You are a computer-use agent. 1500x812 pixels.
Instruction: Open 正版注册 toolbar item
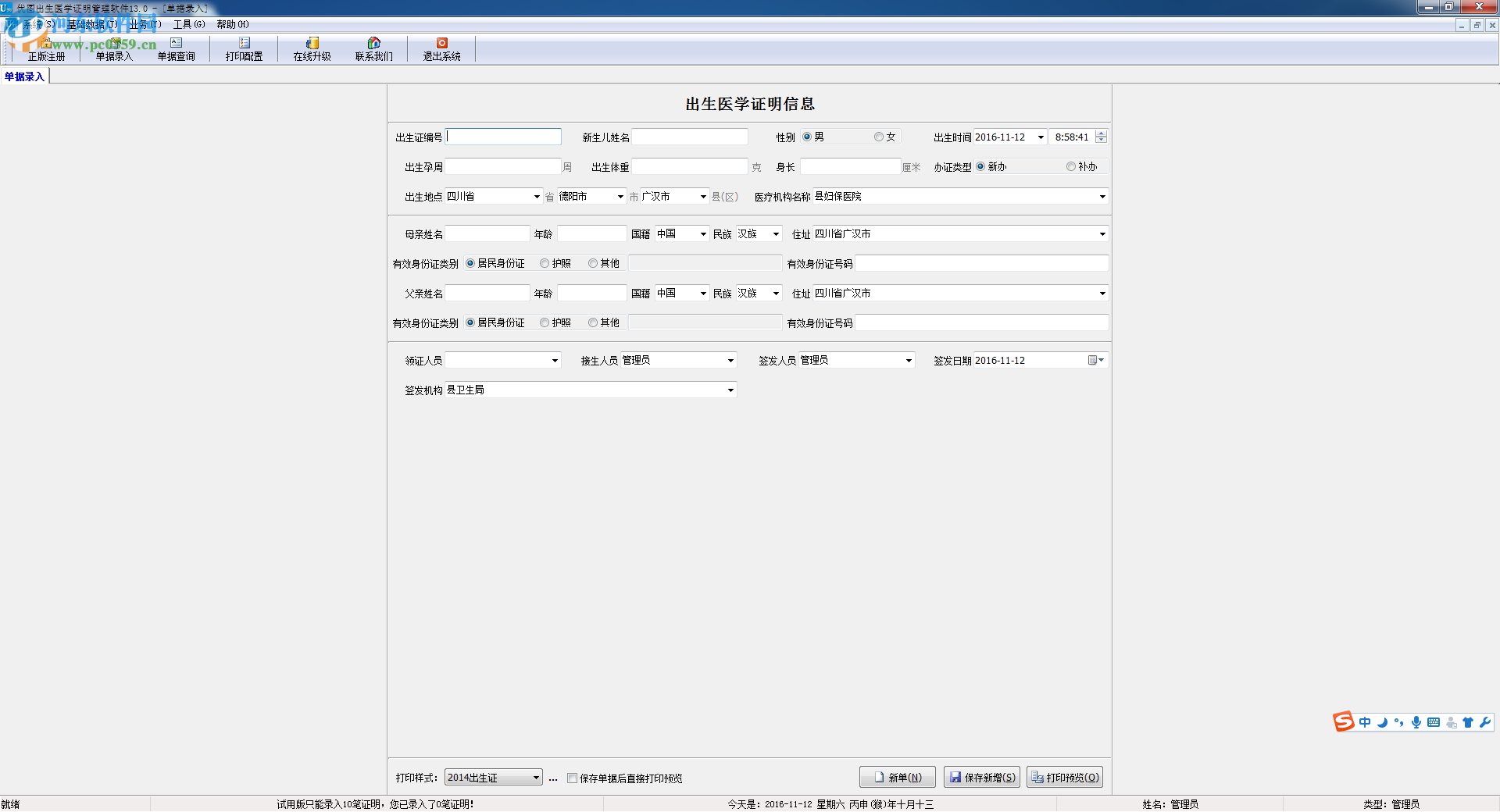(46, 49)
